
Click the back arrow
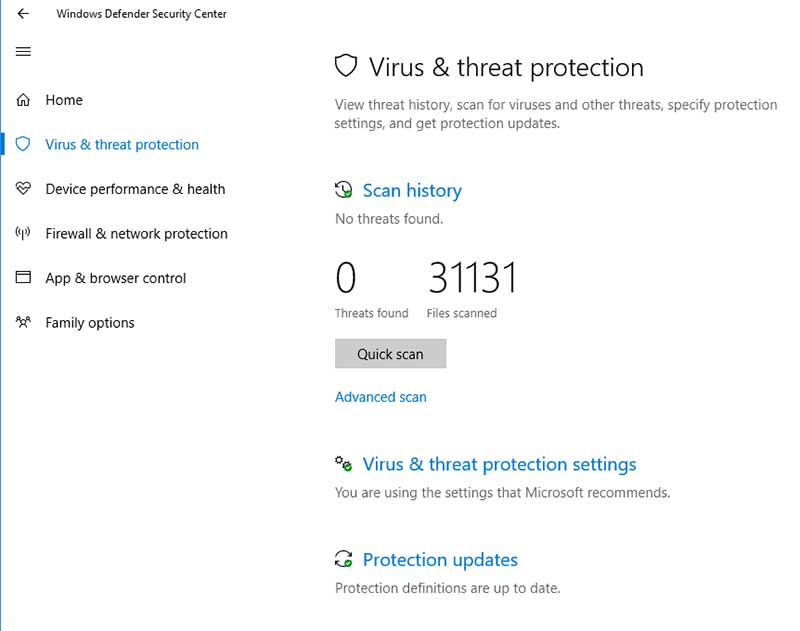23,14
